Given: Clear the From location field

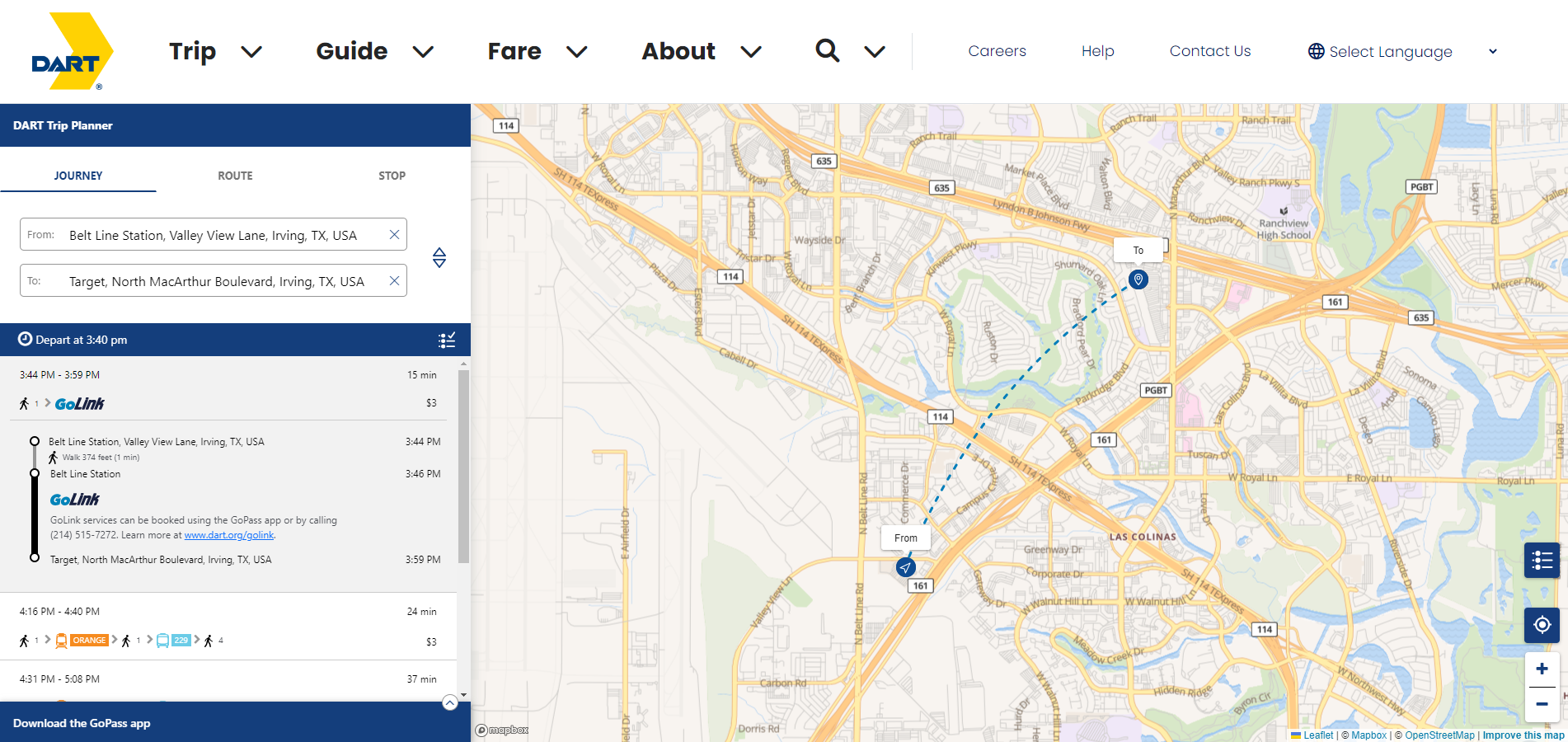Looking at the screenshot, I should click(x=394, y=235).
